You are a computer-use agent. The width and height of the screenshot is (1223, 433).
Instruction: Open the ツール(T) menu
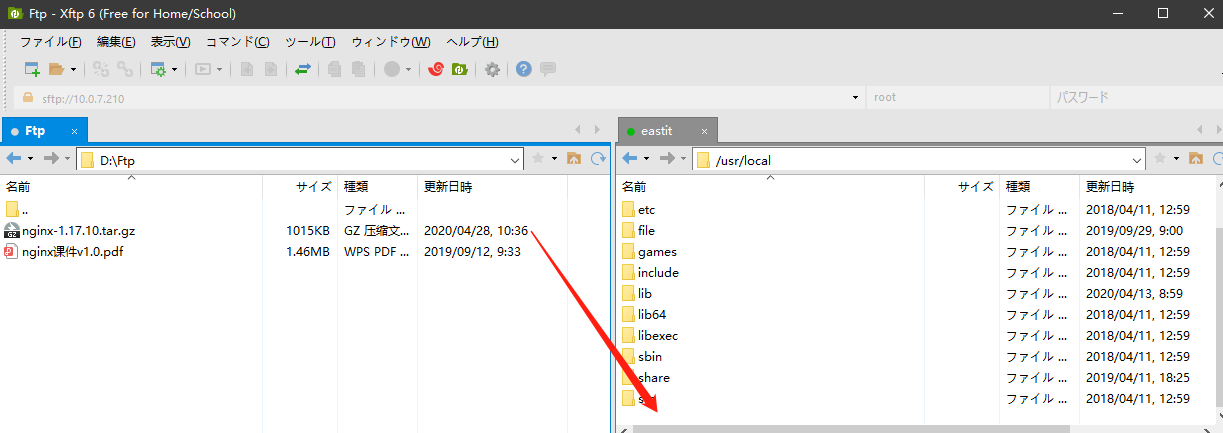310,42
